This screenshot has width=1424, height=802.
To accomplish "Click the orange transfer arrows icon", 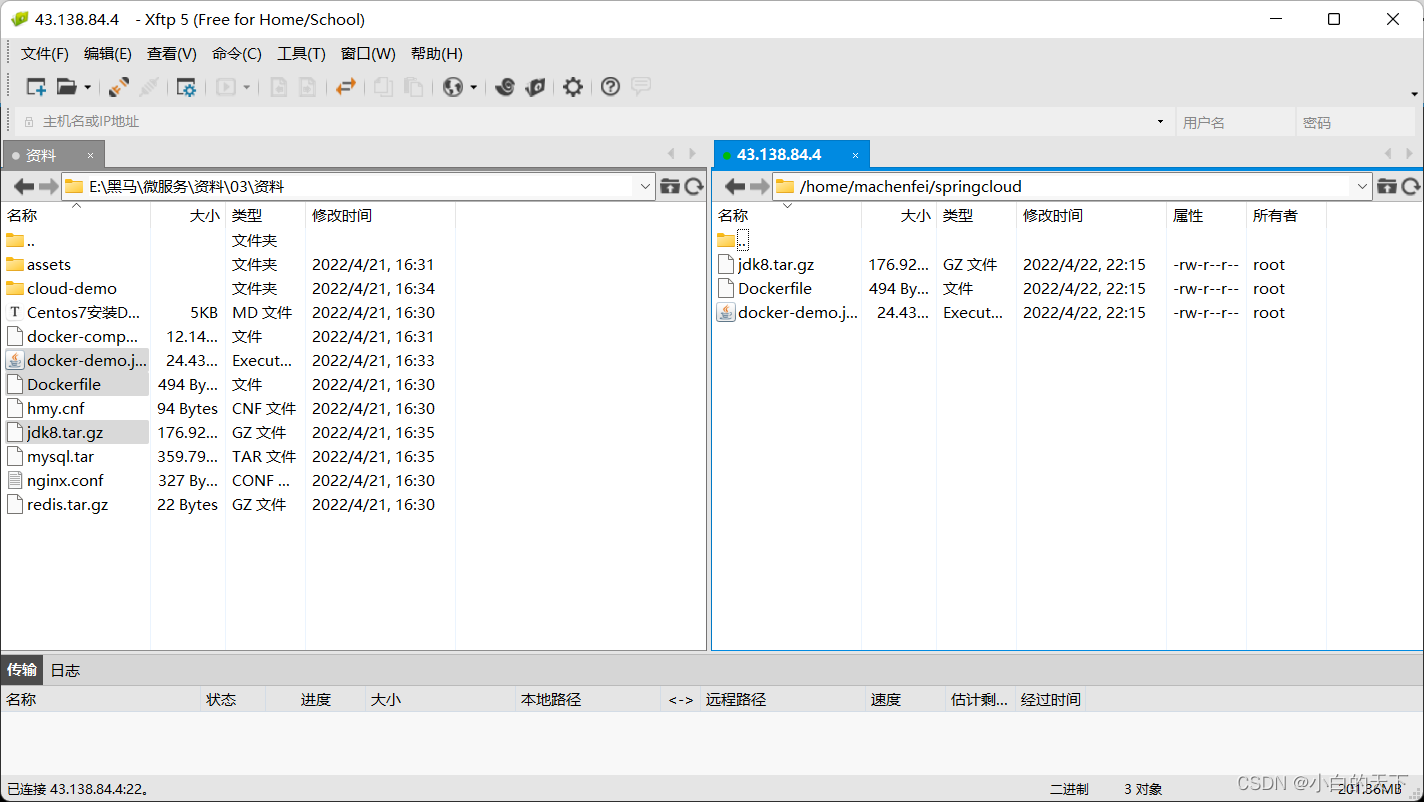I will (346, 87).
